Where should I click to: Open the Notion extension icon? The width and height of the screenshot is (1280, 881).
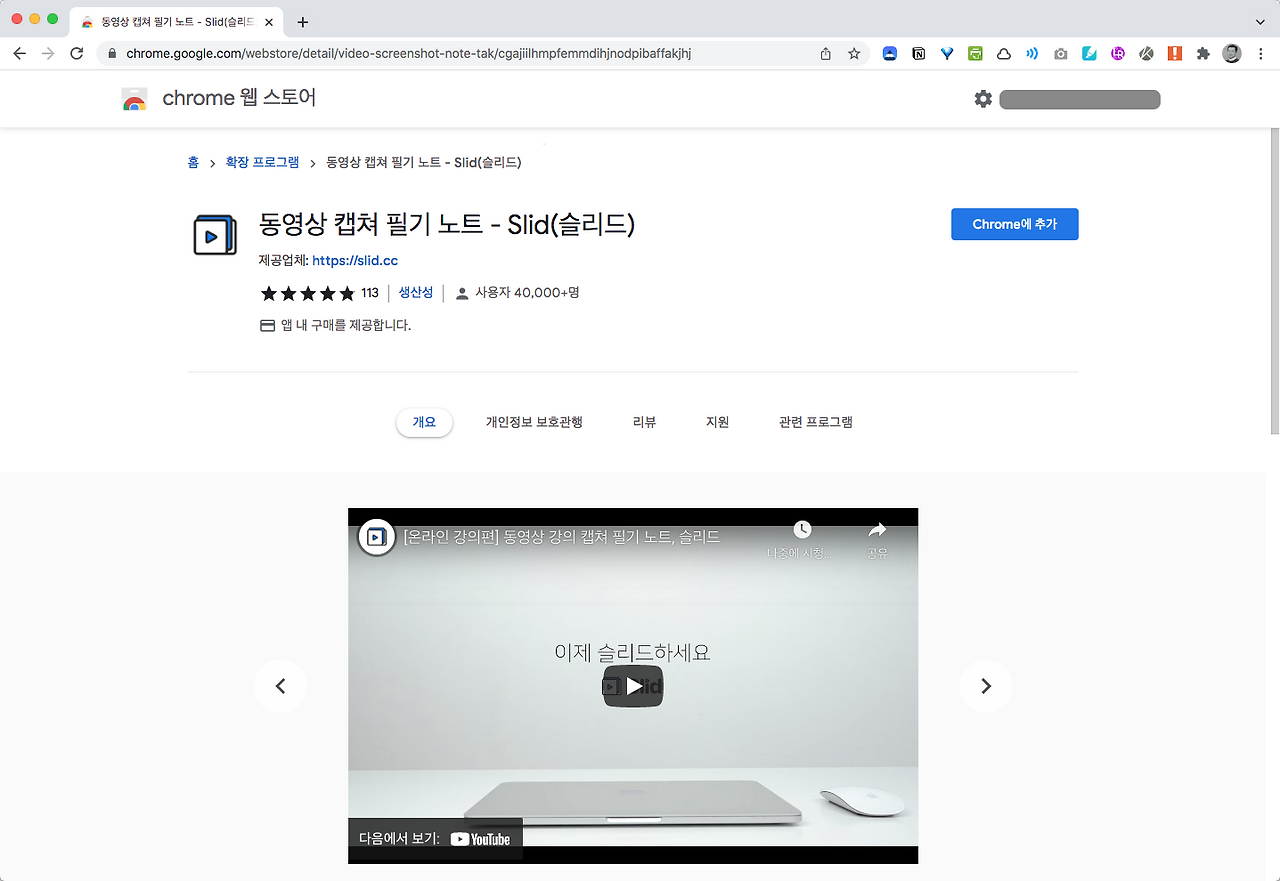(x=918, y=54)
